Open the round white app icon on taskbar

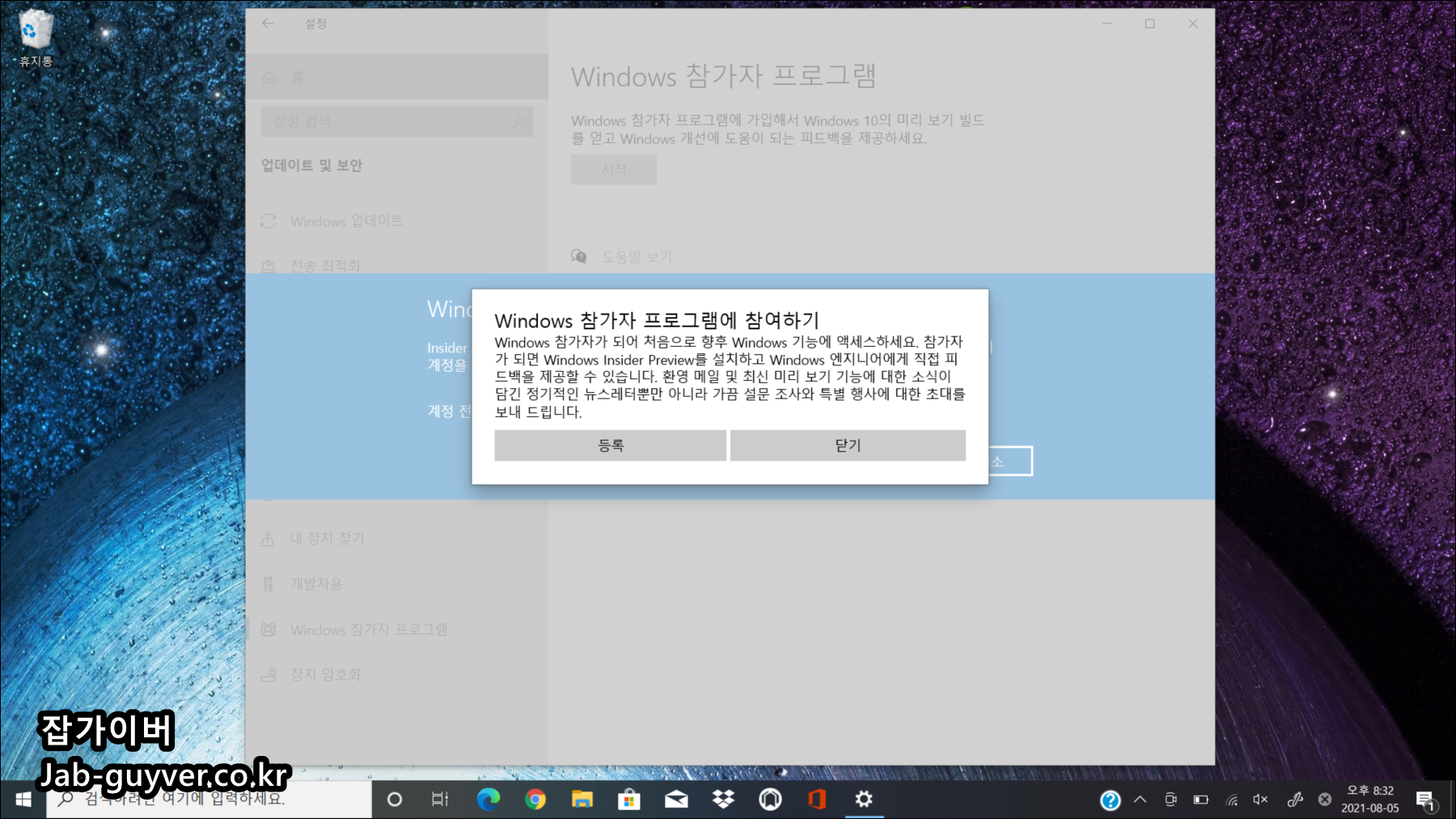[x=770, y=800]
